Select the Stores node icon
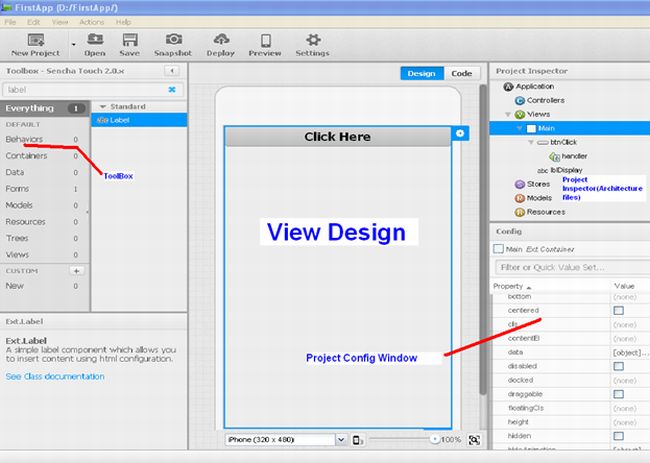Image resolution: width=650 pixels, height=463 pixels. [520, 184]
